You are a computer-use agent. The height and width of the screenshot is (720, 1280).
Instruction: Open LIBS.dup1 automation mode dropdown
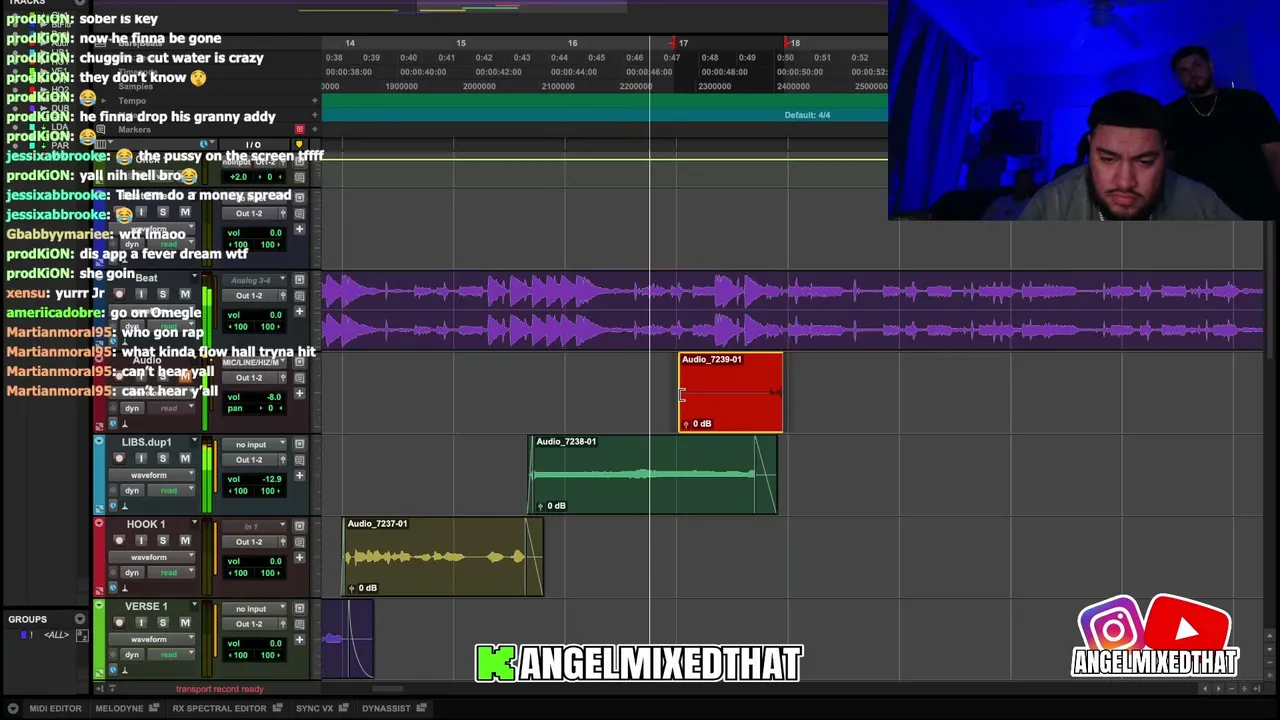171,491
